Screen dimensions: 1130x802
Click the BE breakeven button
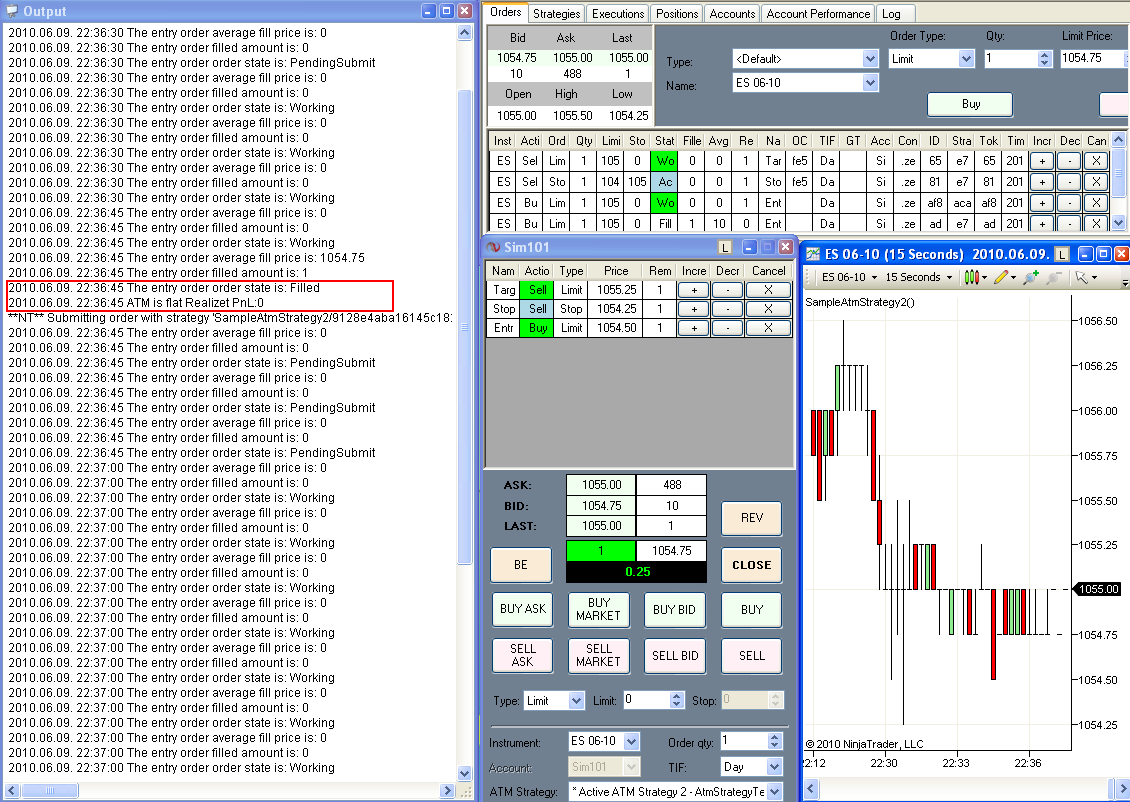point(521,565)
